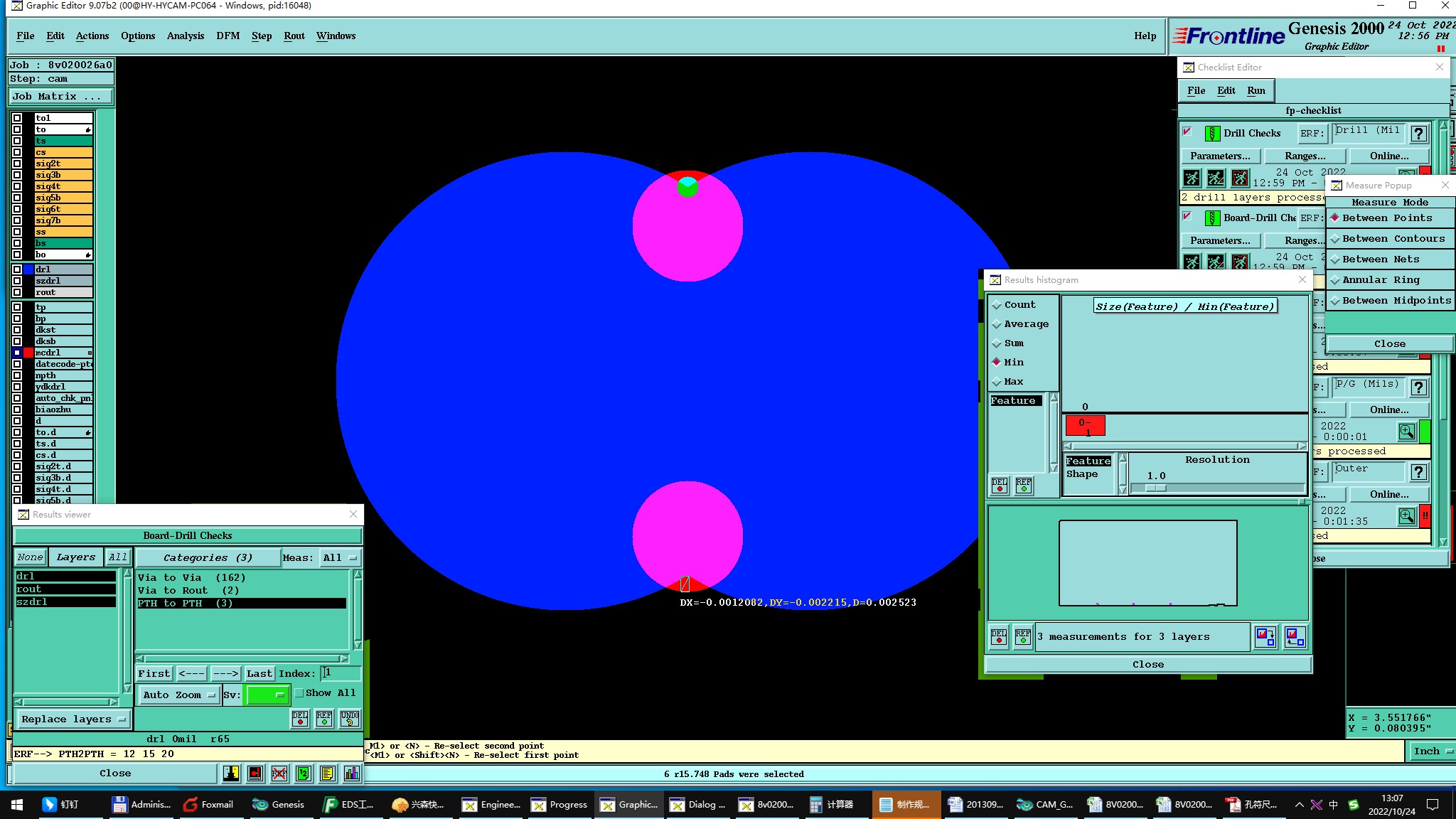Expand the Replace layers dropdown

pos(73,719)
